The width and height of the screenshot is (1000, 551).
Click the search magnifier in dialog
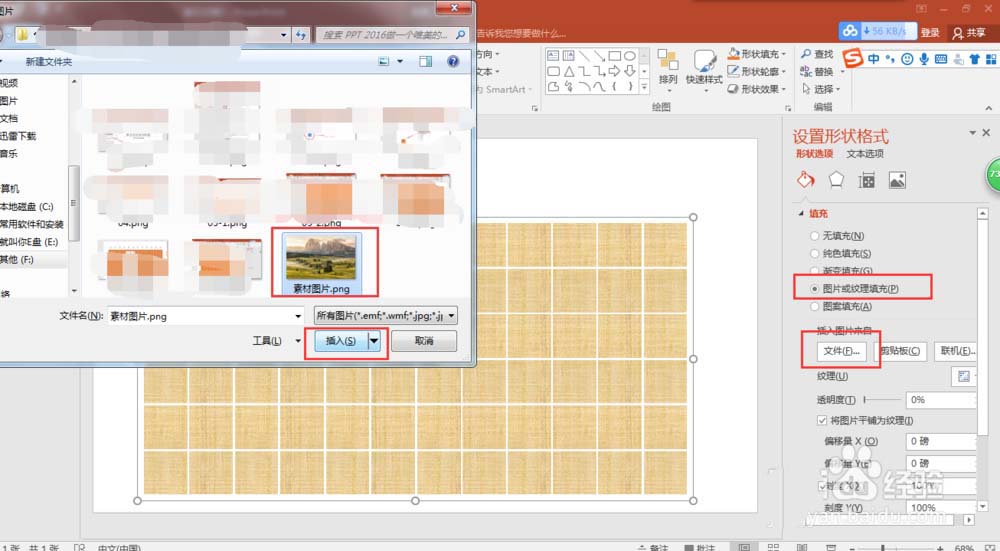point(460,35)
